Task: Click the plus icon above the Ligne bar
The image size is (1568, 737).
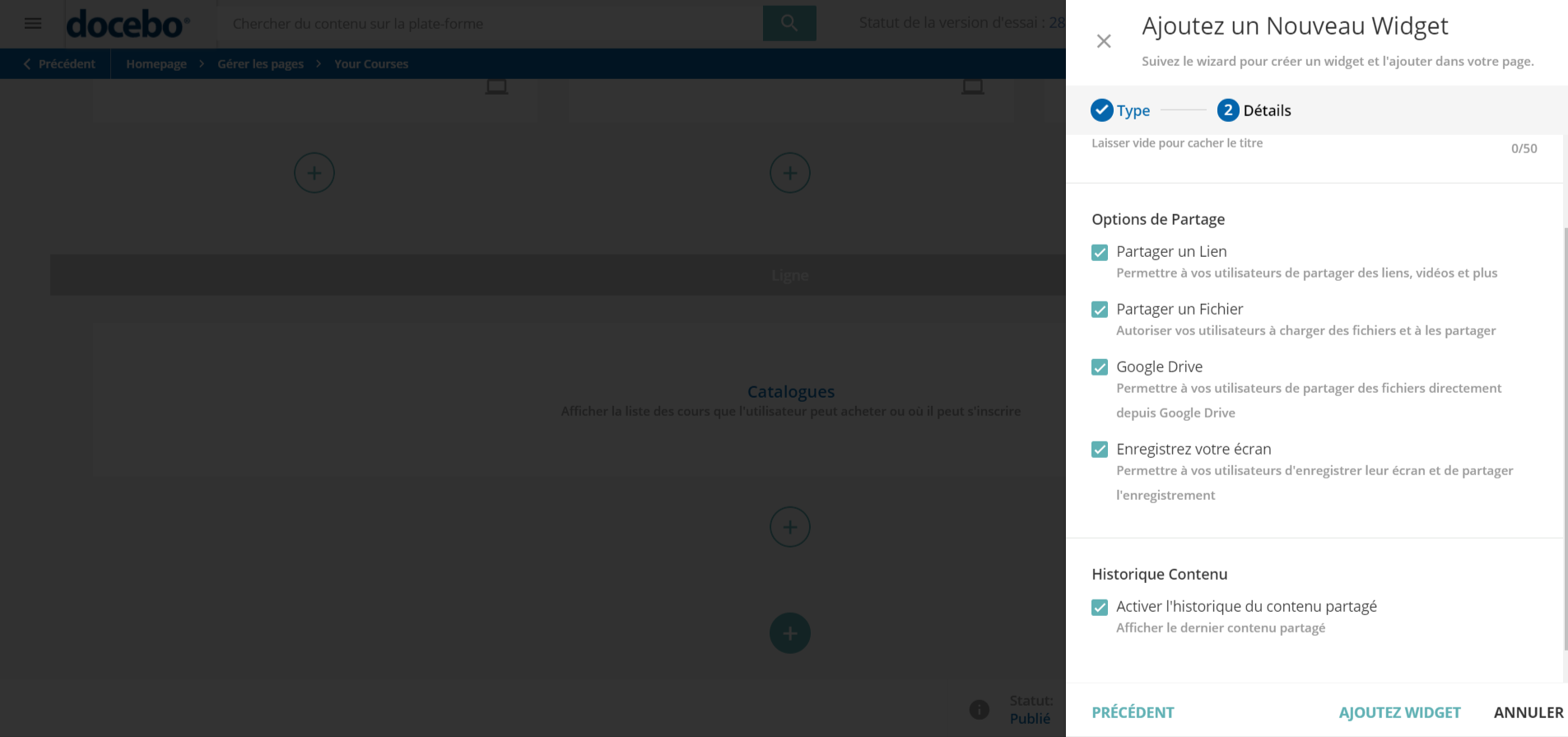Action: pos(790,173)
